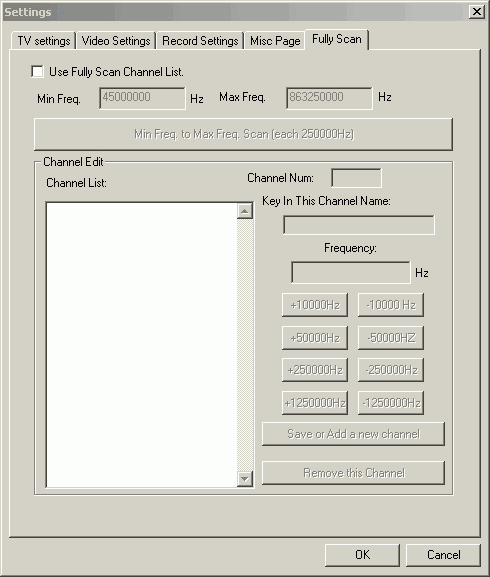Start Min Freq. to Max Freq. Scan
The height and width of the screenshot is (577, 490).
[243, 134]
